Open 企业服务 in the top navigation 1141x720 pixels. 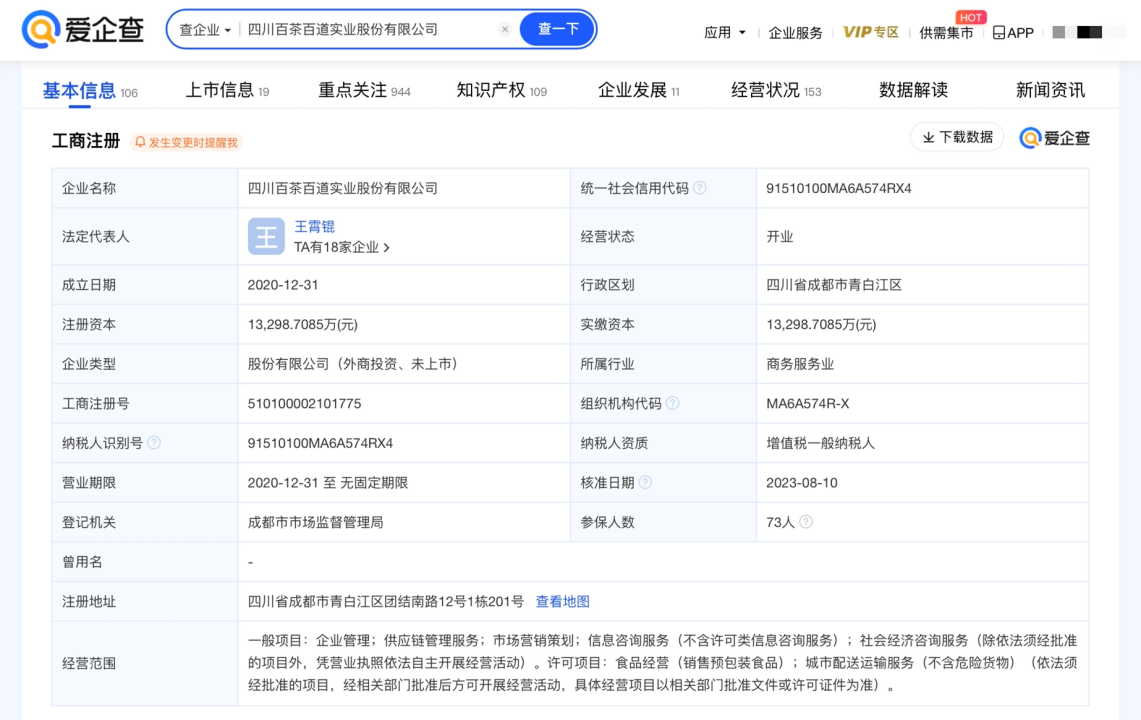point(795,32)
